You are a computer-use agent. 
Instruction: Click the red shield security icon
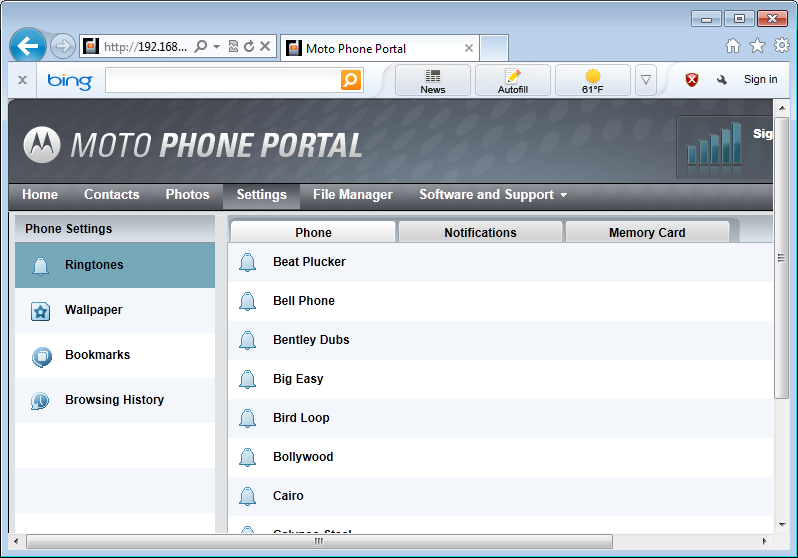tap(692, 79)
